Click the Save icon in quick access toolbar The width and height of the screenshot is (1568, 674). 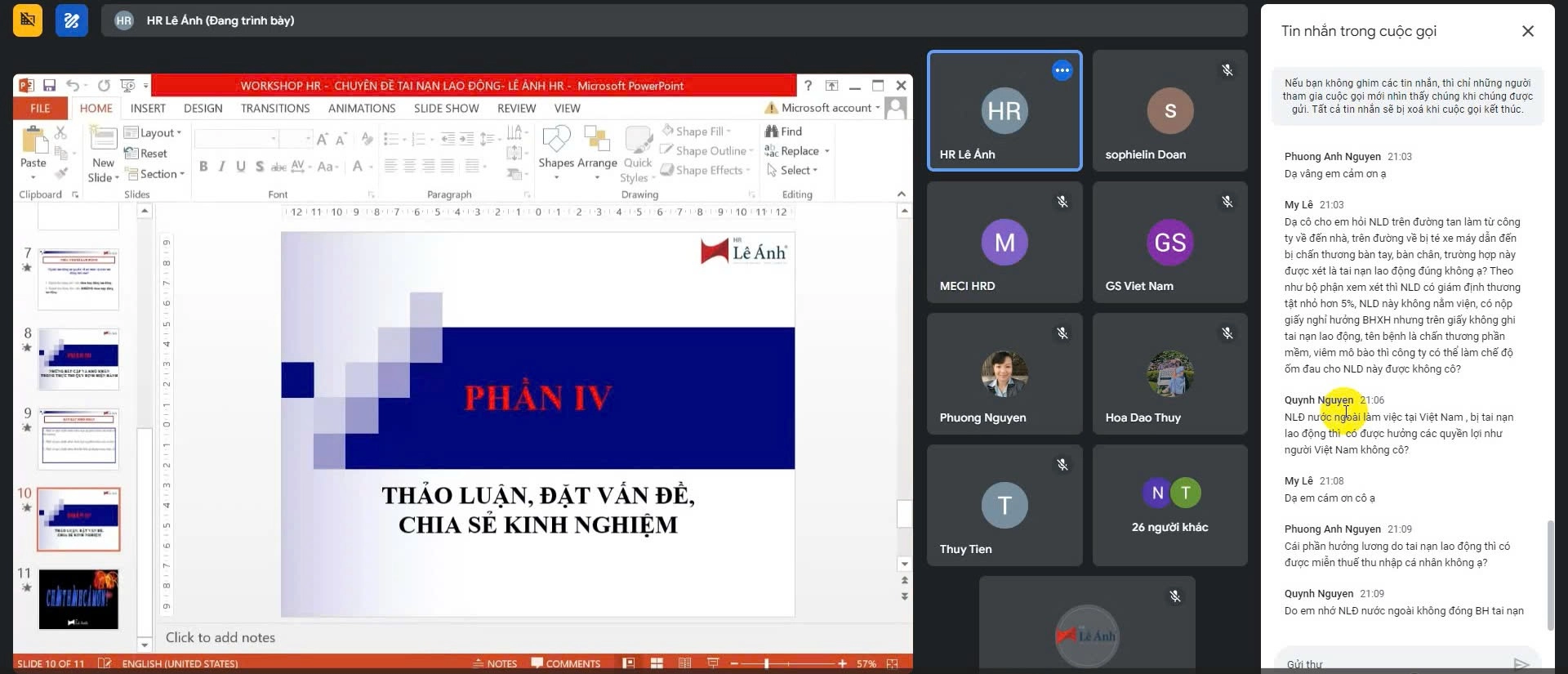coord(49,86)
